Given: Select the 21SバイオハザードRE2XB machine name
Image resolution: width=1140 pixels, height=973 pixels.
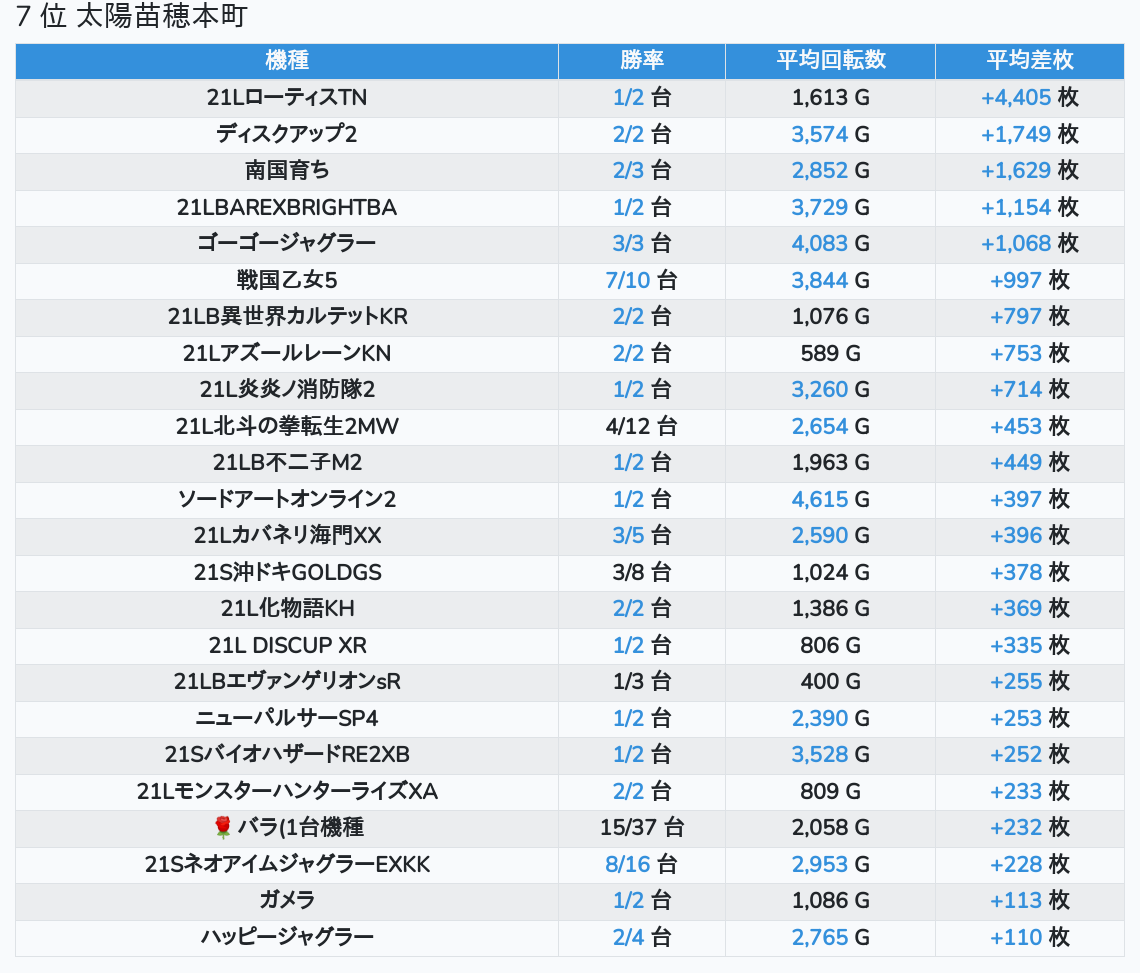Looking at the screenshot, I should pyautogui.click(x=286, y=755).
